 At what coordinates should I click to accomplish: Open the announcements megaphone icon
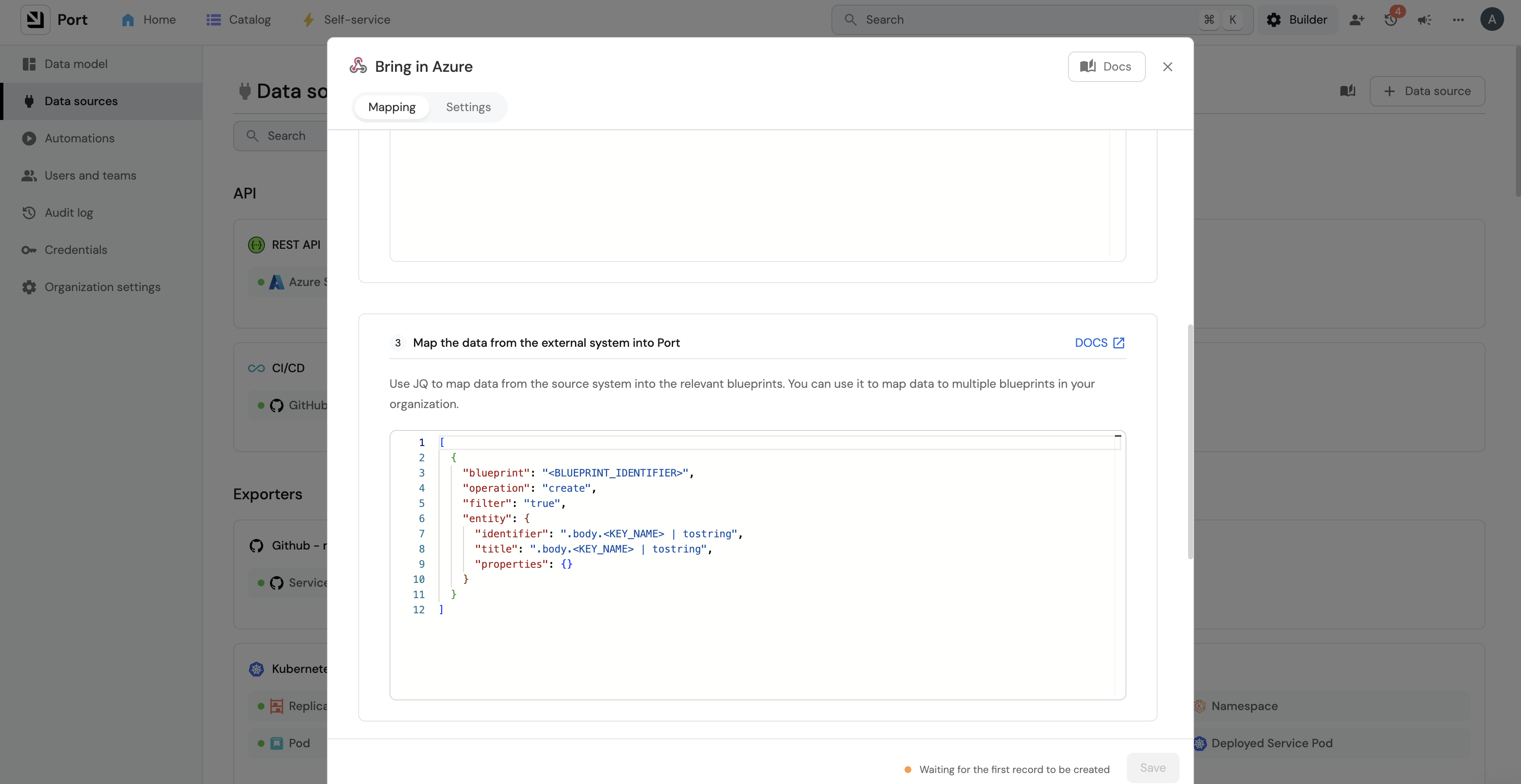click(1425, 19)
